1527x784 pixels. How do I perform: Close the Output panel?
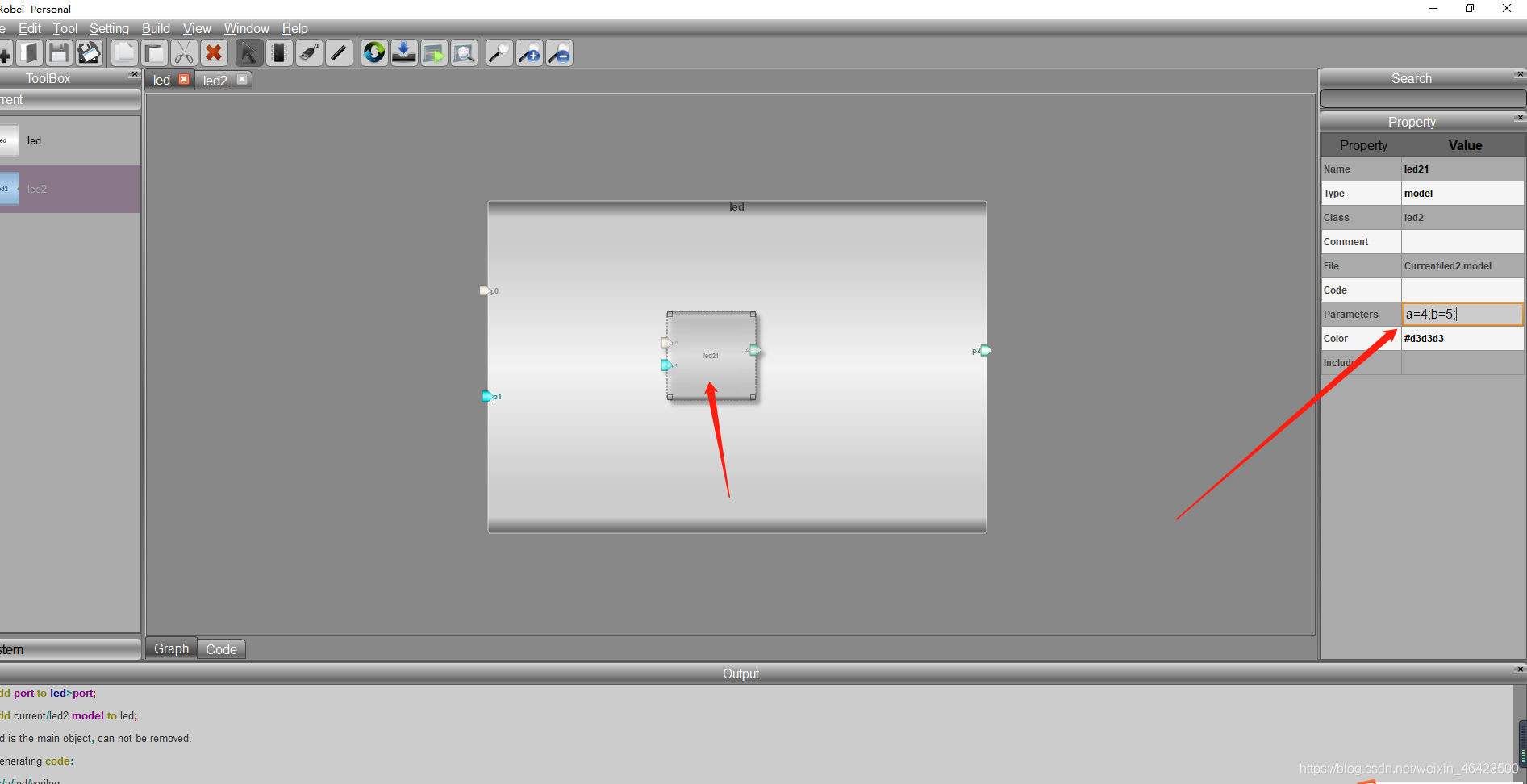(x=1520, y=669)
